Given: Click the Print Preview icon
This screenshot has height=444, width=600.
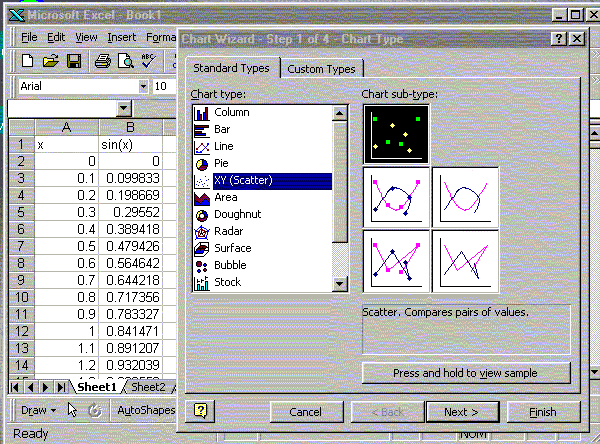Looking at the screenshot, I should (126, 61).
